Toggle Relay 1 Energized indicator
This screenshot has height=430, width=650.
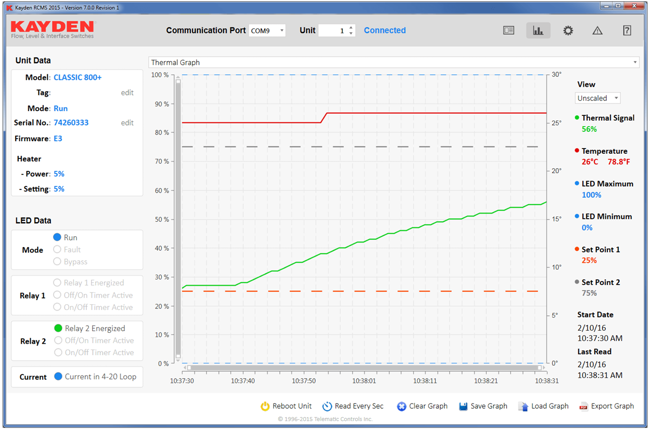tap(57, 282)
